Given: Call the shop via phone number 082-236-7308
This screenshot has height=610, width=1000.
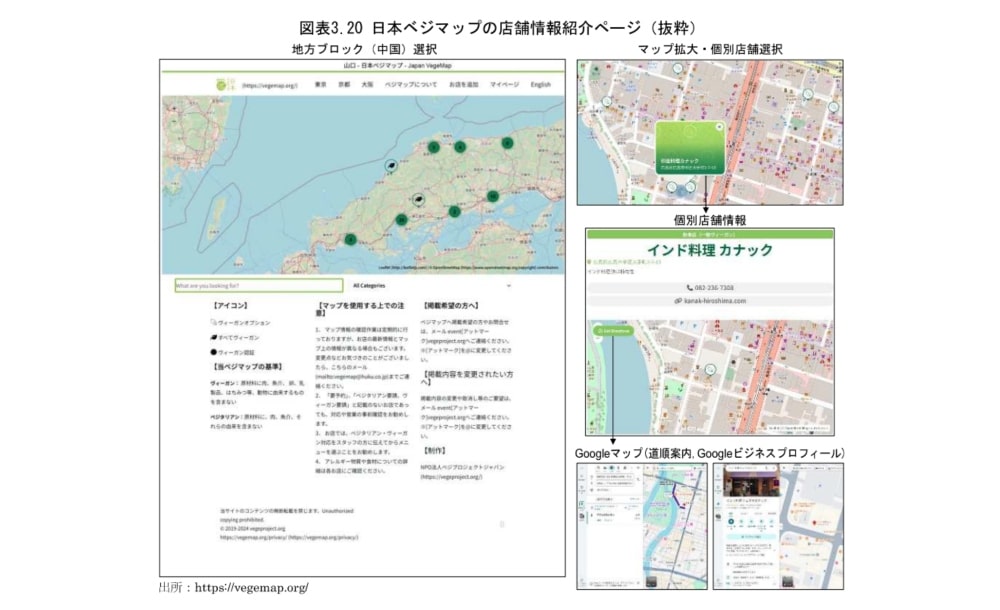Looking at the screenshot, I should point(710,288).
